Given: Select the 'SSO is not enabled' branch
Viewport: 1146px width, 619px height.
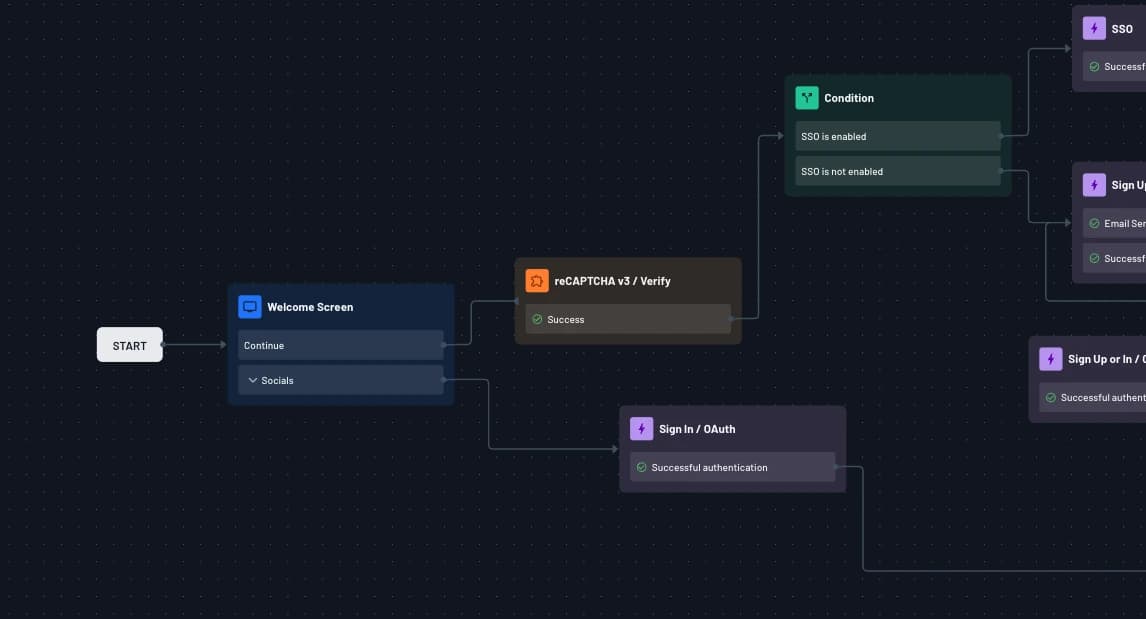Looking at the screenshot, I should click(897, 171).
